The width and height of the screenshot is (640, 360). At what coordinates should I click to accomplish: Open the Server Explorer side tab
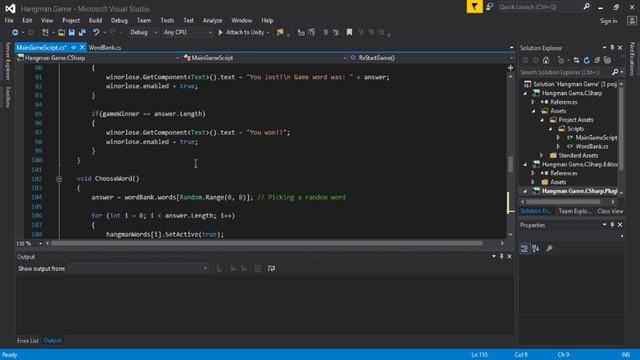[x=7, y=61]
